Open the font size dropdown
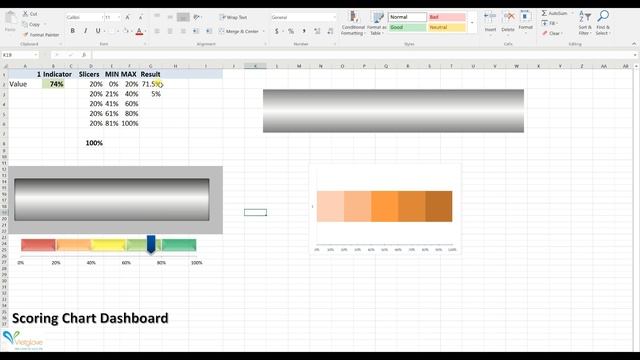 (119, 18)
